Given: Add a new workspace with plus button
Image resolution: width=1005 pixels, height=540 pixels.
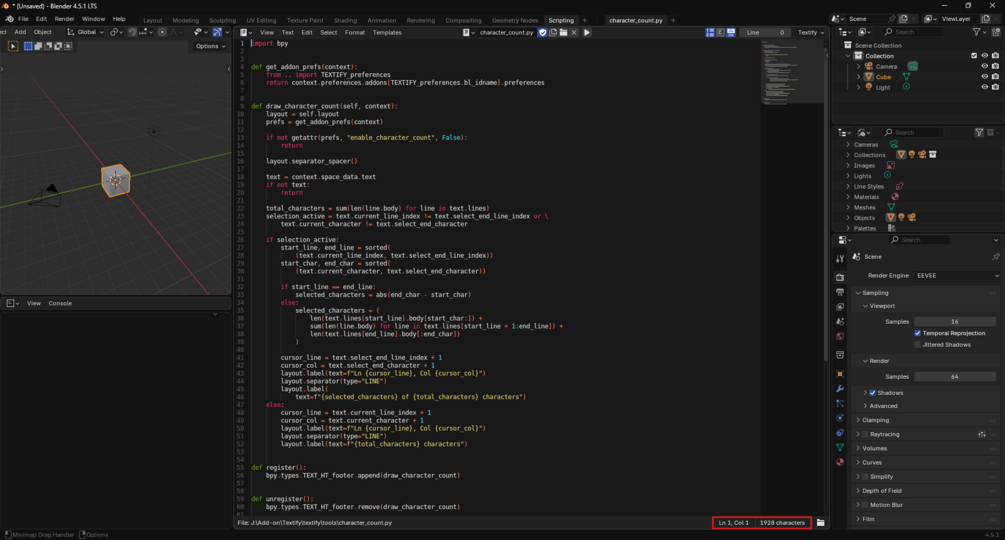Looking at the screenshot, I should [x=585, y=20].
